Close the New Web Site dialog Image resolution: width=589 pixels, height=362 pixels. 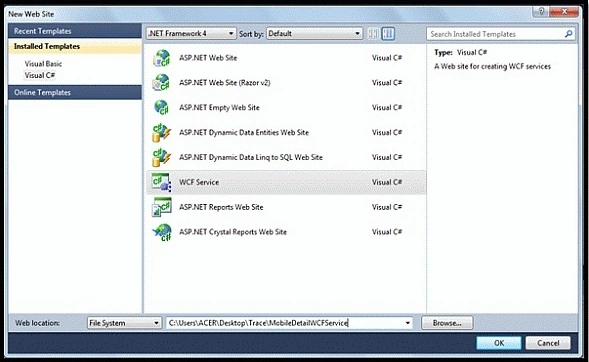point(564,12)
